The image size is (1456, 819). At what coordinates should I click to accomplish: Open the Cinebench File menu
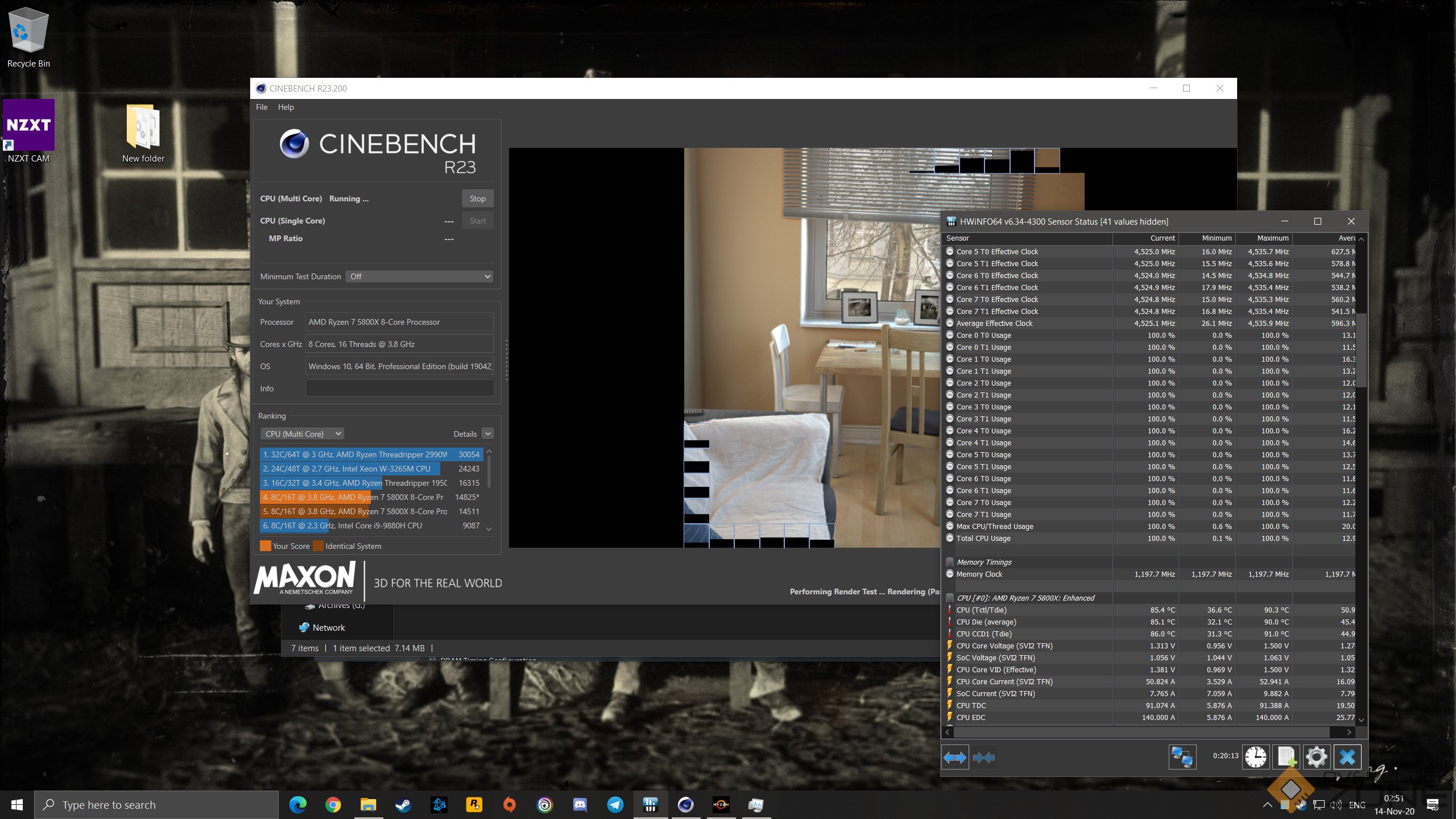pyautogui.click(x=262, y=107)
